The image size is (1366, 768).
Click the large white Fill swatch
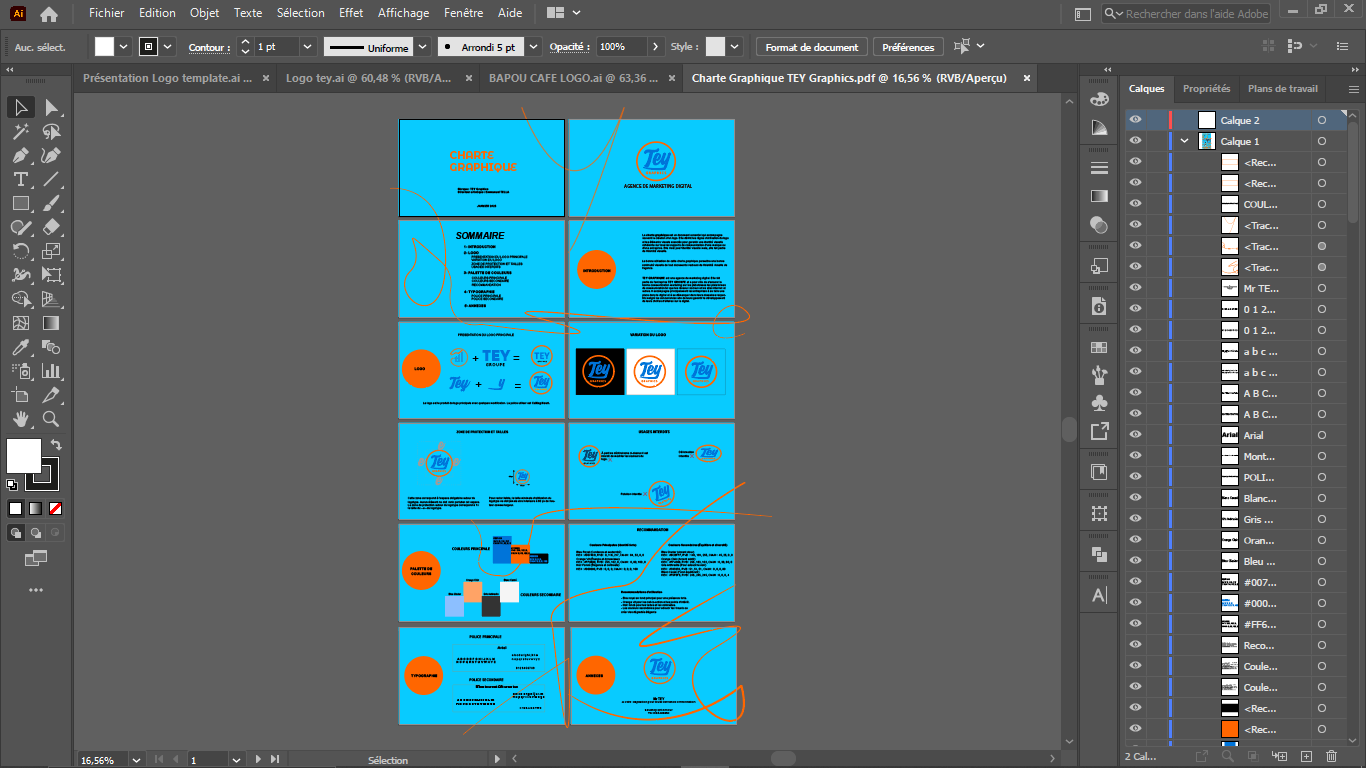pyautogui.click(x=24, y=455)
